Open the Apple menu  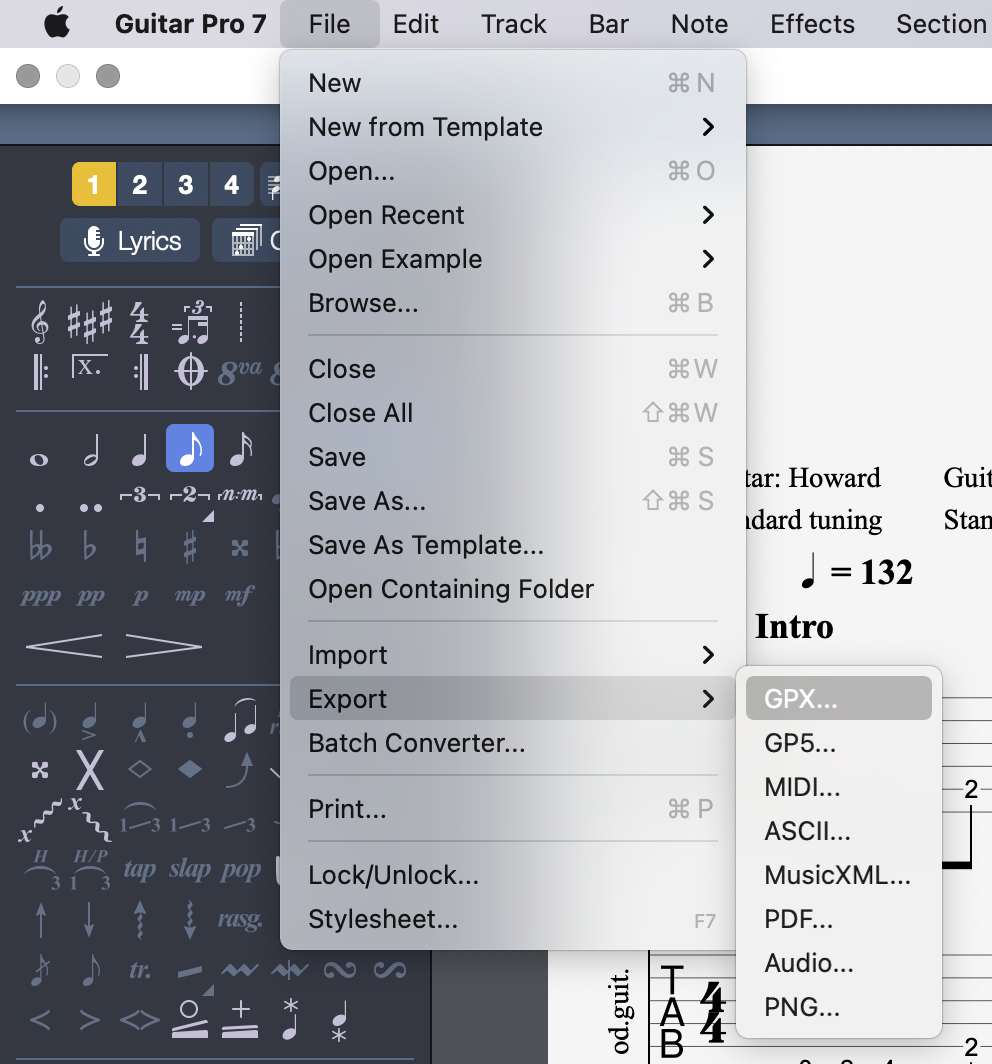57,24
